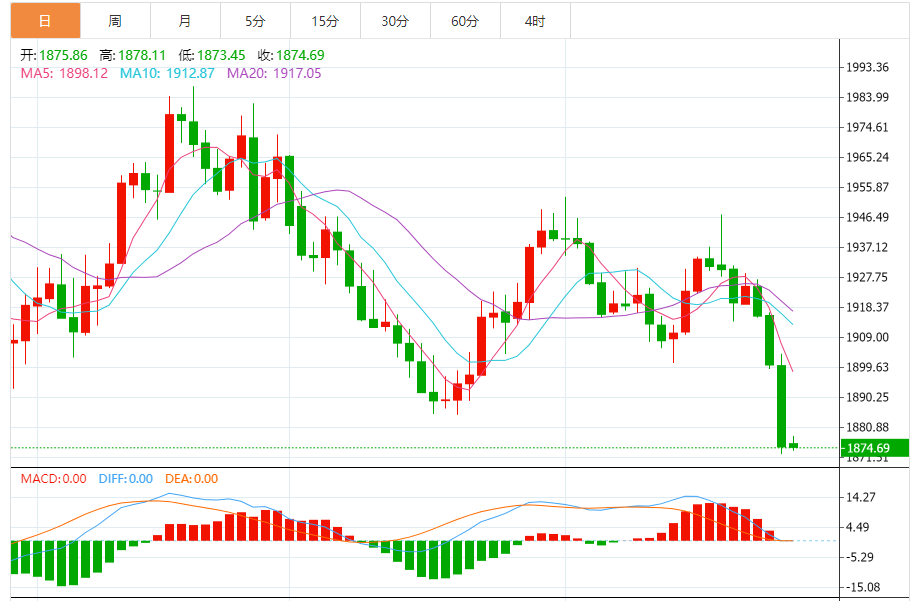Open the 15分 timeframe tab
This screenshot has width=923, height=601.
pyautogui.click(x=326, y=21)
